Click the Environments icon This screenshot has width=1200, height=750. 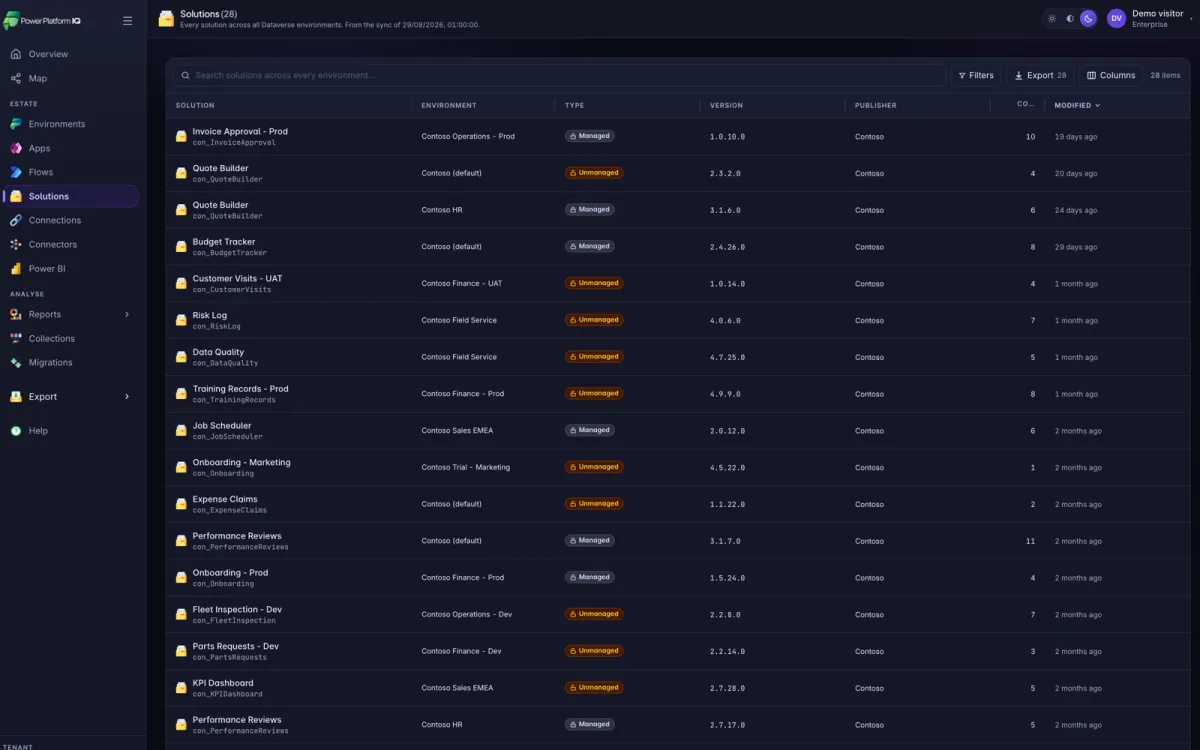[16, 124]
